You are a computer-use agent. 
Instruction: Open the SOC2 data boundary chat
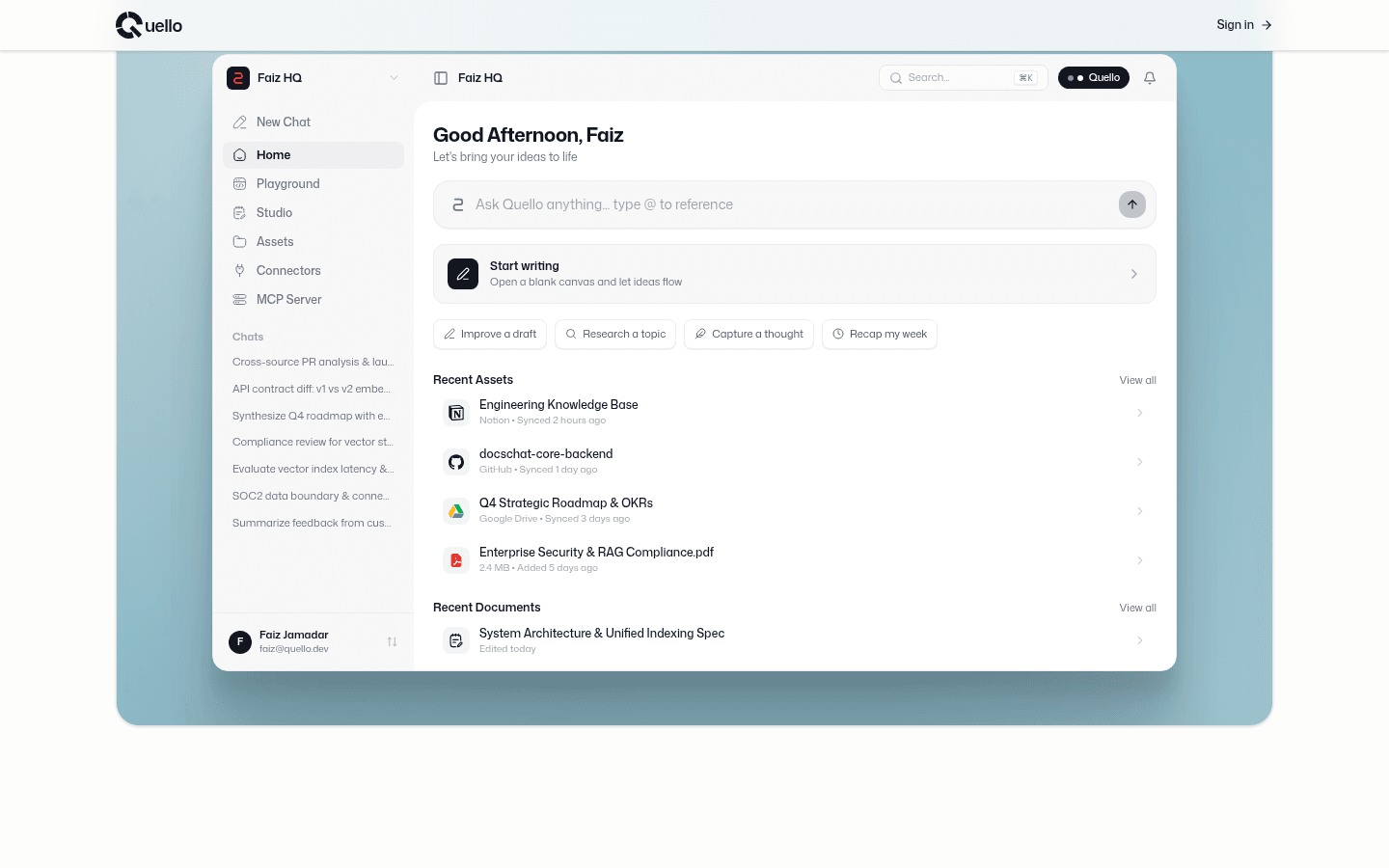pos(313,496)
